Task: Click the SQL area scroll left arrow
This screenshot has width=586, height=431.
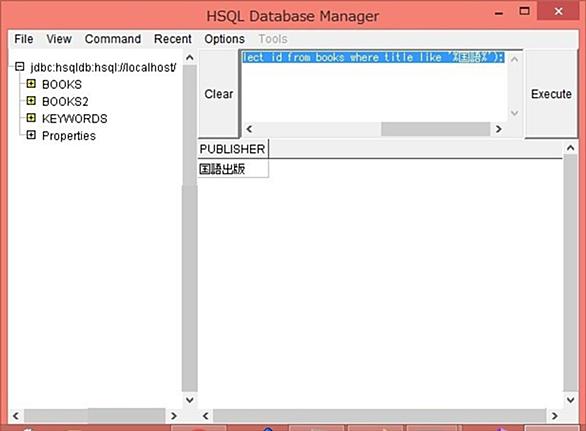Action: [x=249, y=129]
